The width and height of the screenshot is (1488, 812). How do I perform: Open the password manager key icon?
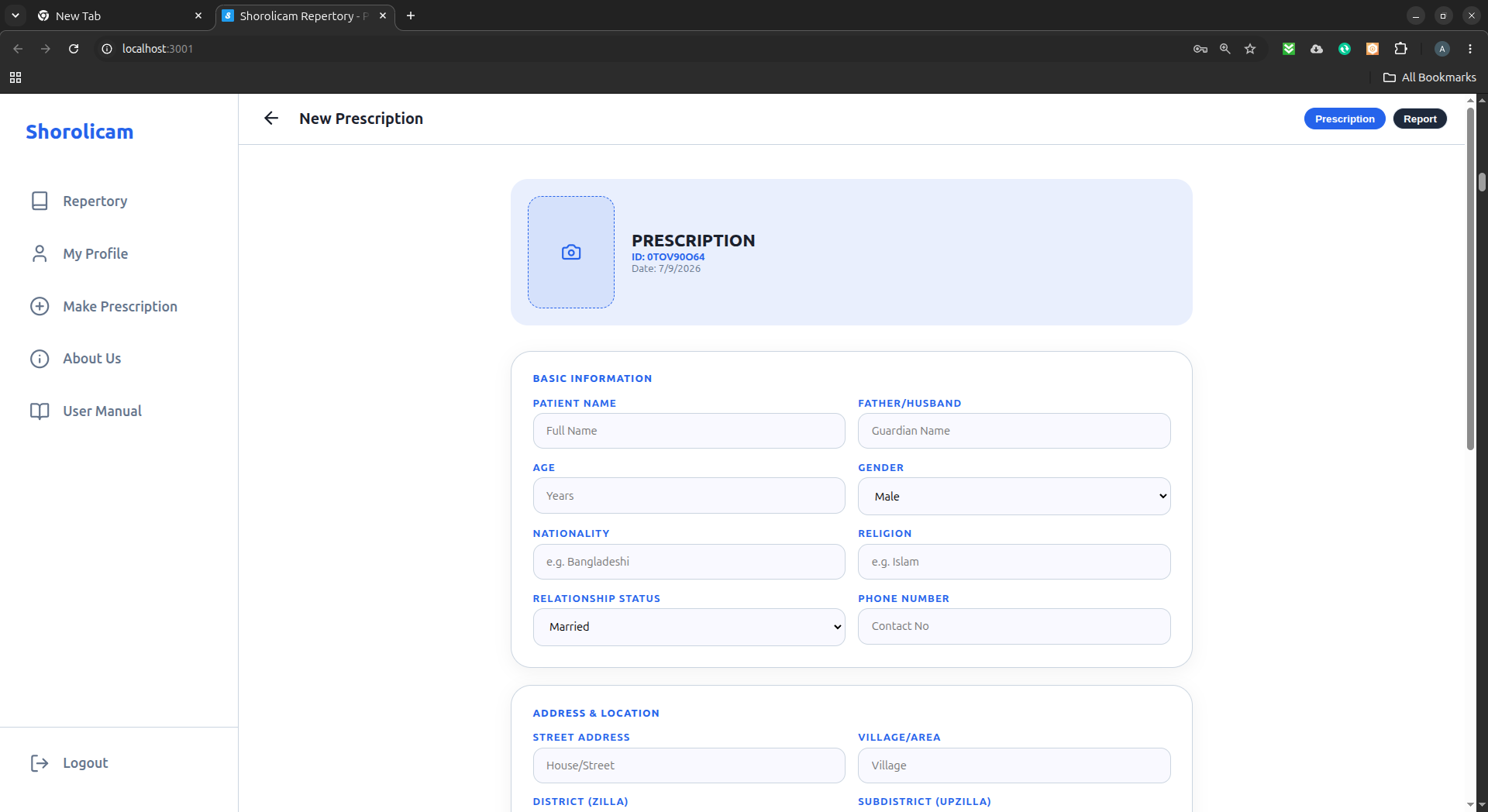pyautogui.click(x=1200, y=49)
